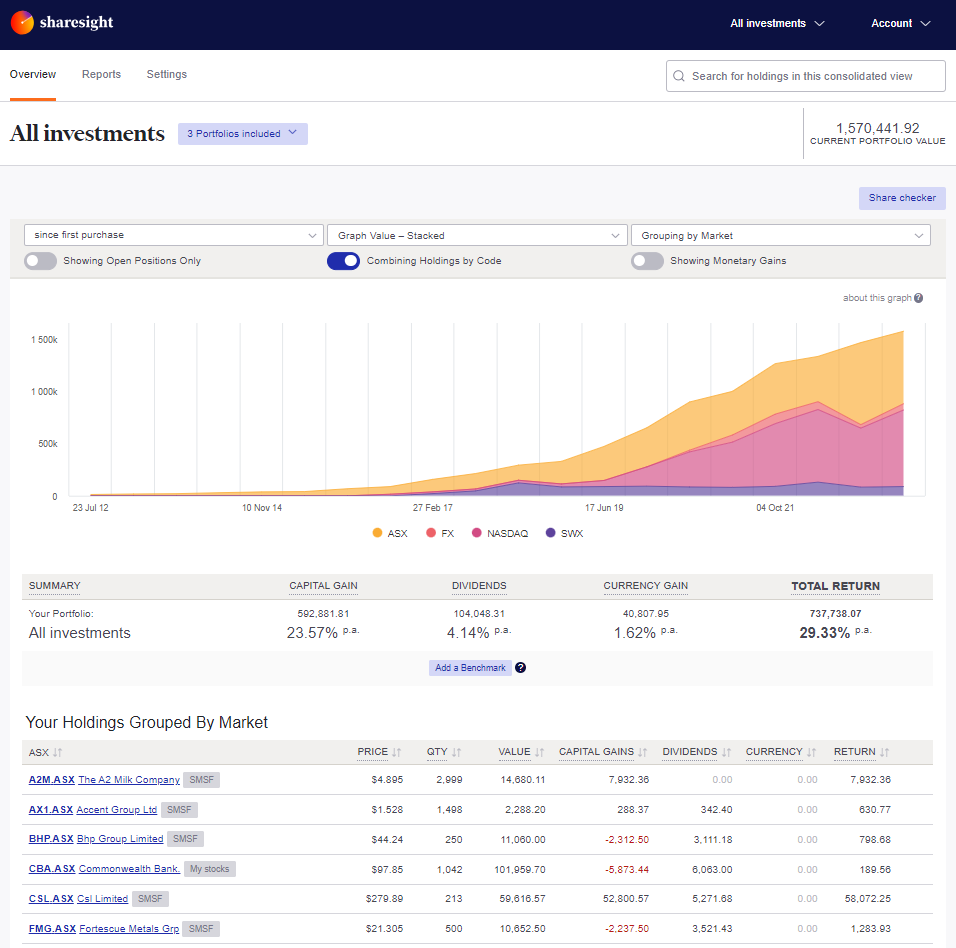956x948 pixels.
Task: Enable Showing Open Positions Only
Action: click(40, 260)
